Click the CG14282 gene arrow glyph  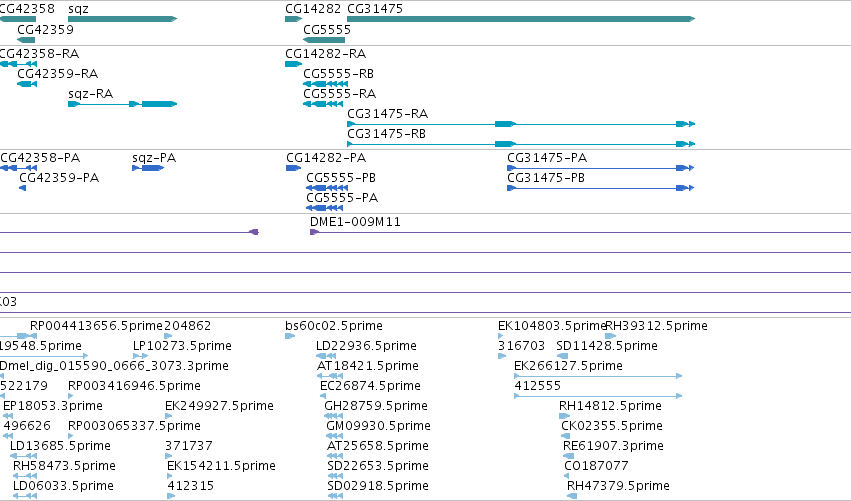[x=294, y=19]
